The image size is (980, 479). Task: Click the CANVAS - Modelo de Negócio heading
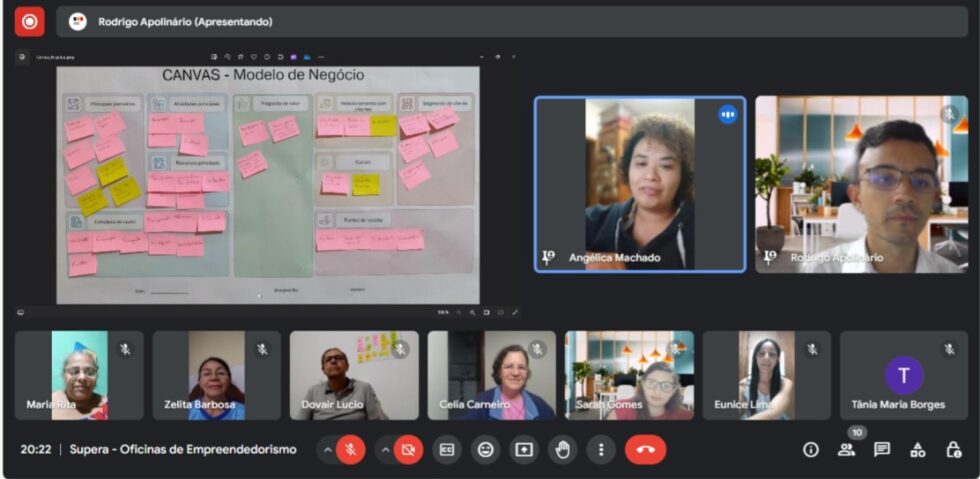263,75
